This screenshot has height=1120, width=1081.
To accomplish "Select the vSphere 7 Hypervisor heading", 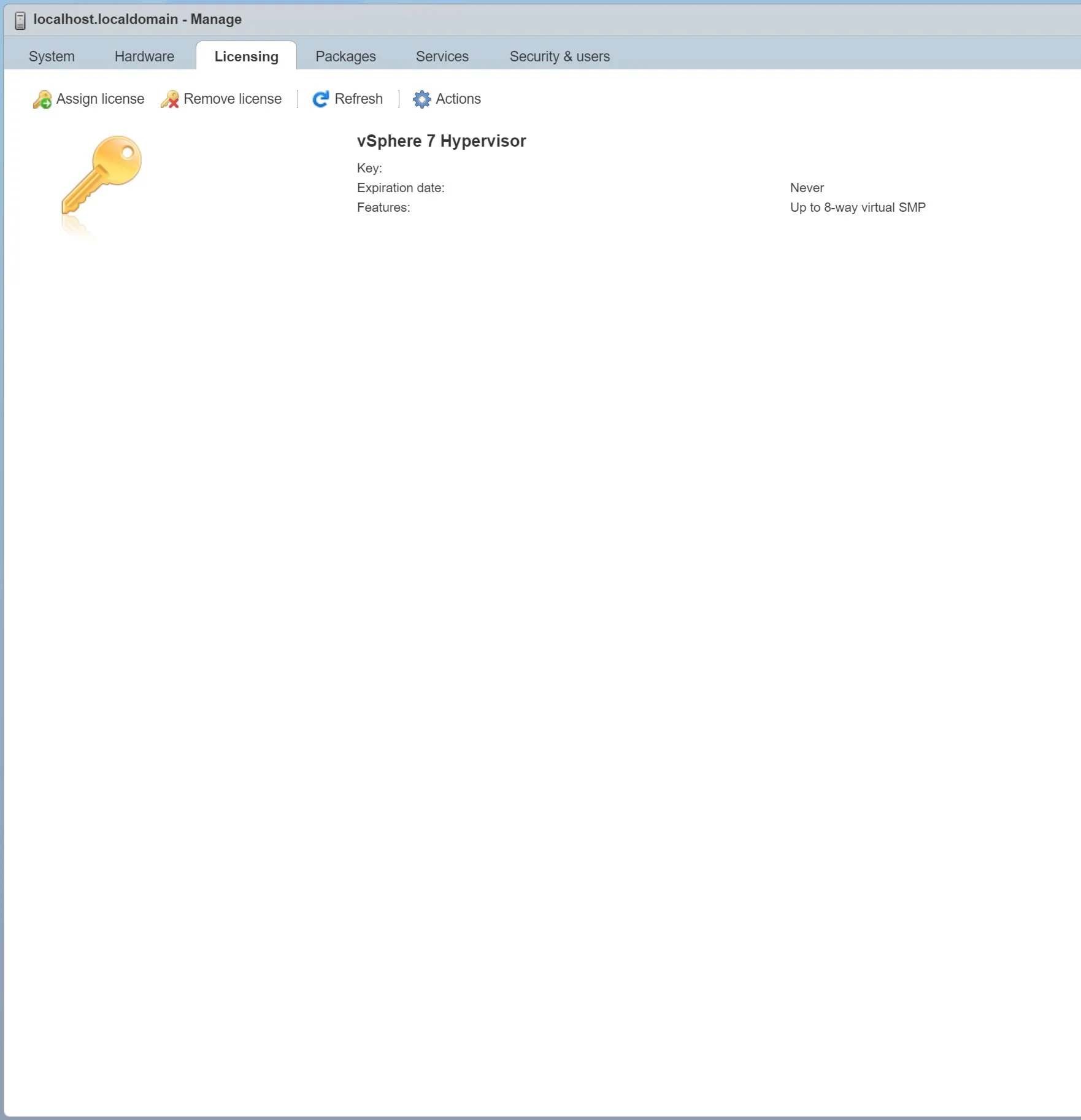I will 442,141.
